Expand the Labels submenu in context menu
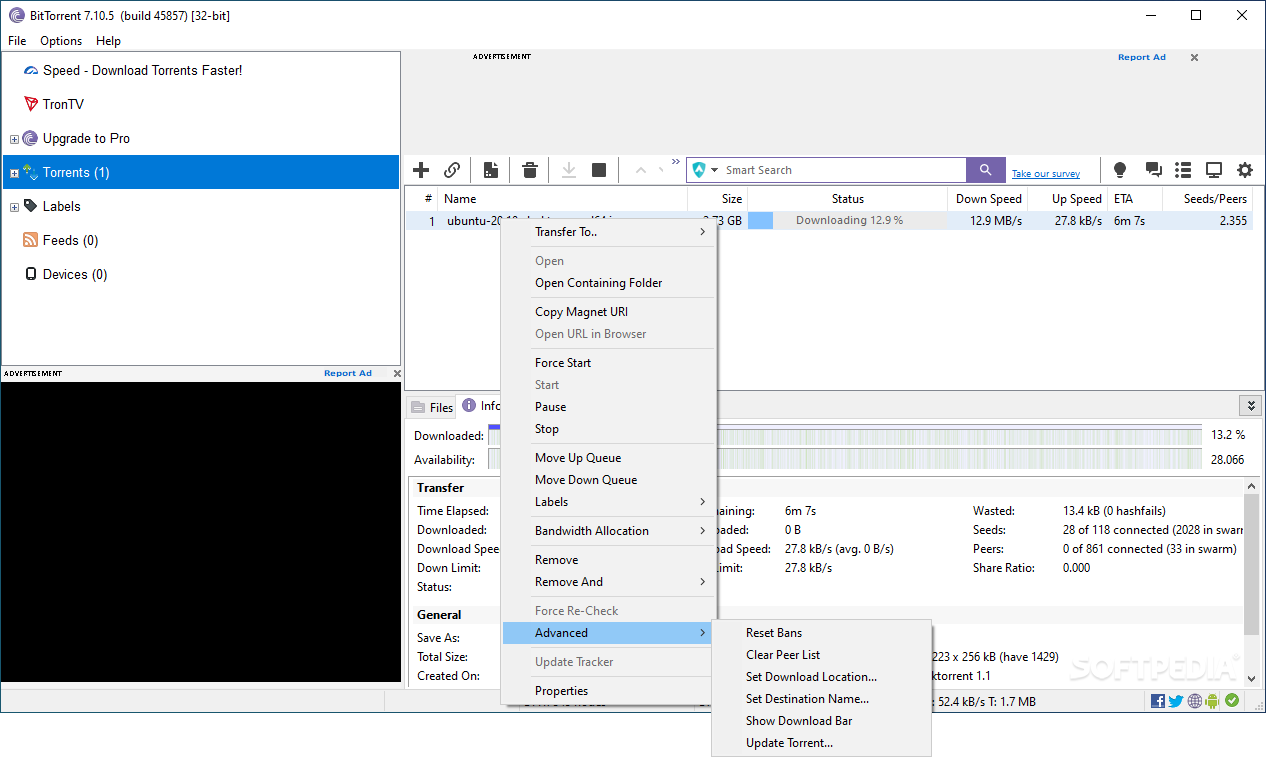 point(609,502)
